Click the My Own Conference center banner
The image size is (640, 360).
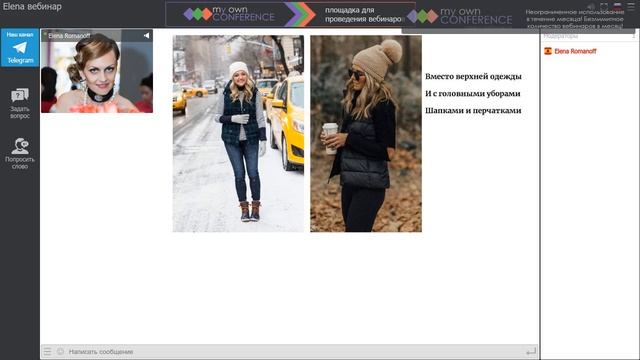(291, 14)
